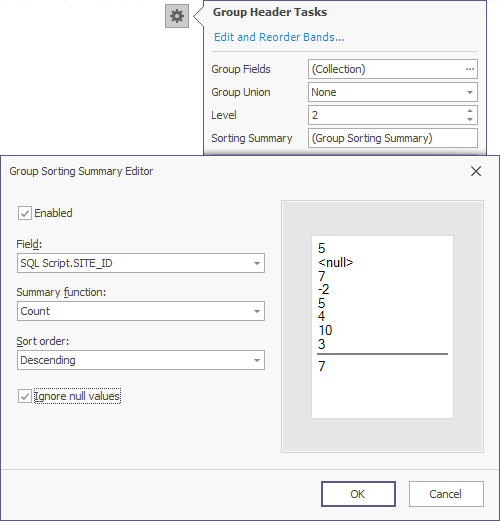
Task: Uncheck Ignore null values
Action: (x=25, y=396)
